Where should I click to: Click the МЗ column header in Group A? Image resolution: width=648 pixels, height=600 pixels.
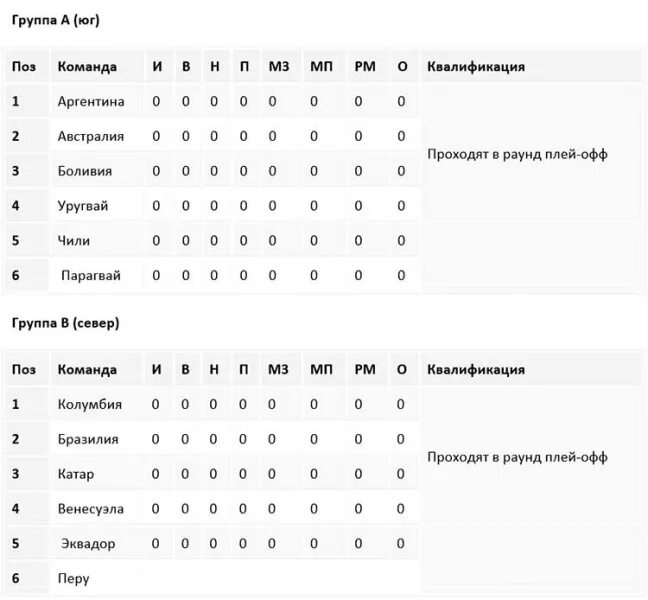[x=279, y=67]
